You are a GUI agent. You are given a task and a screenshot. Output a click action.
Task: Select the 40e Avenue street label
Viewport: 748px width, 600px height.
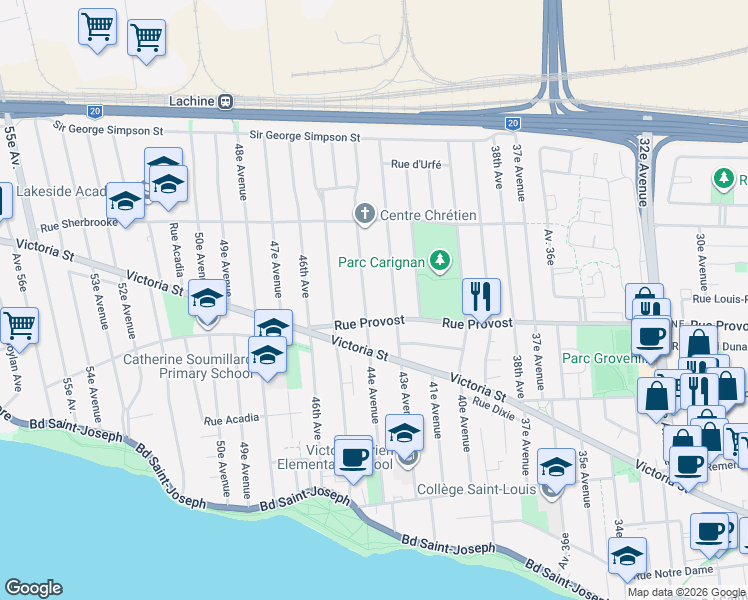pos(464,423)
